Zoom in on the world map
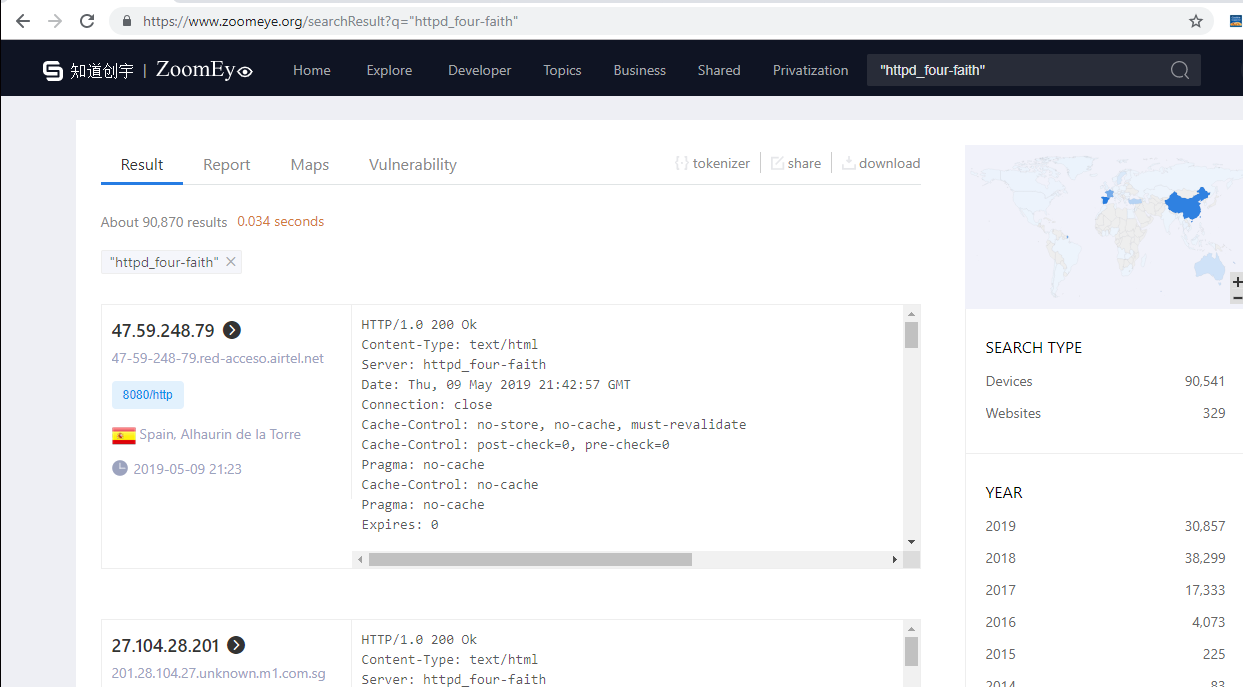This screenshot has width=1243, height=687. [1237, 283]
